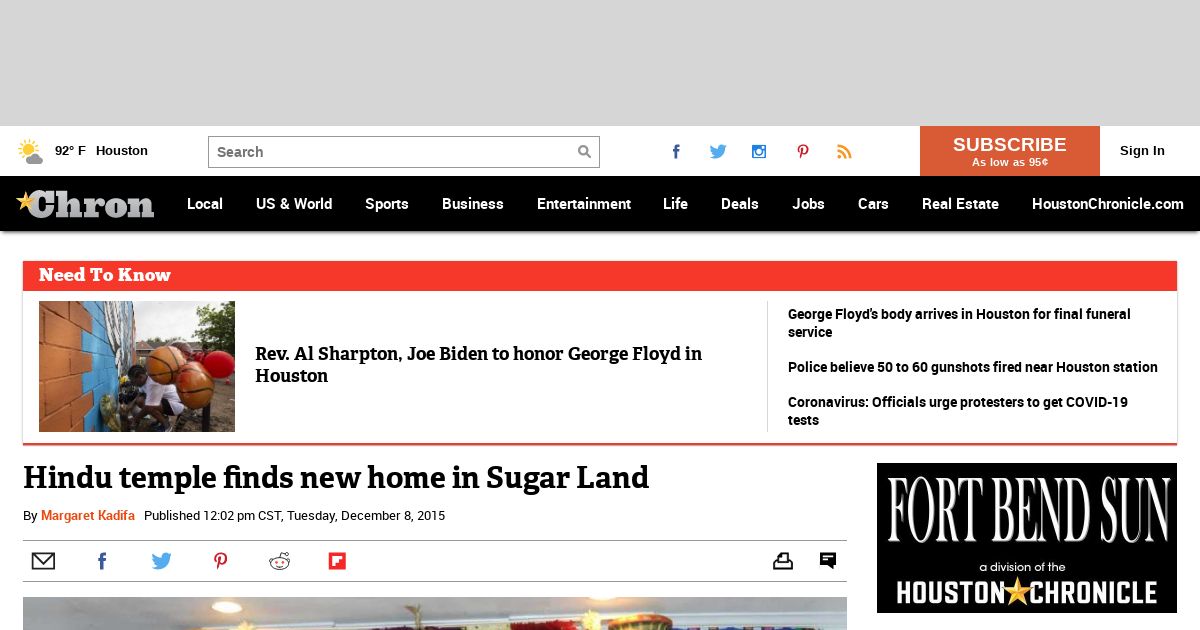
Task: Open Chron's Twitter page in header
Action: point(718,152)
